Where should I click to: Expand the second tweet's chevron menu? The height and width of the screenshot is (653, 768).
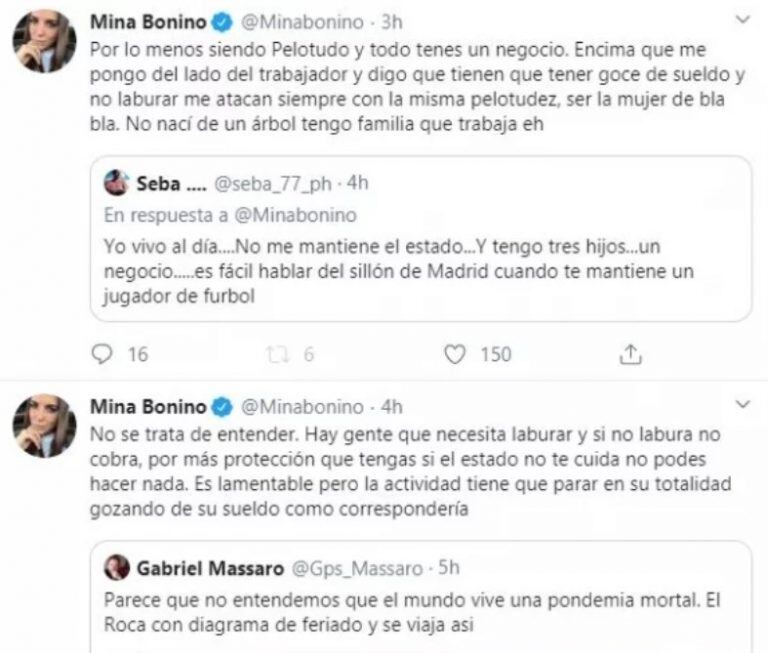742,404
